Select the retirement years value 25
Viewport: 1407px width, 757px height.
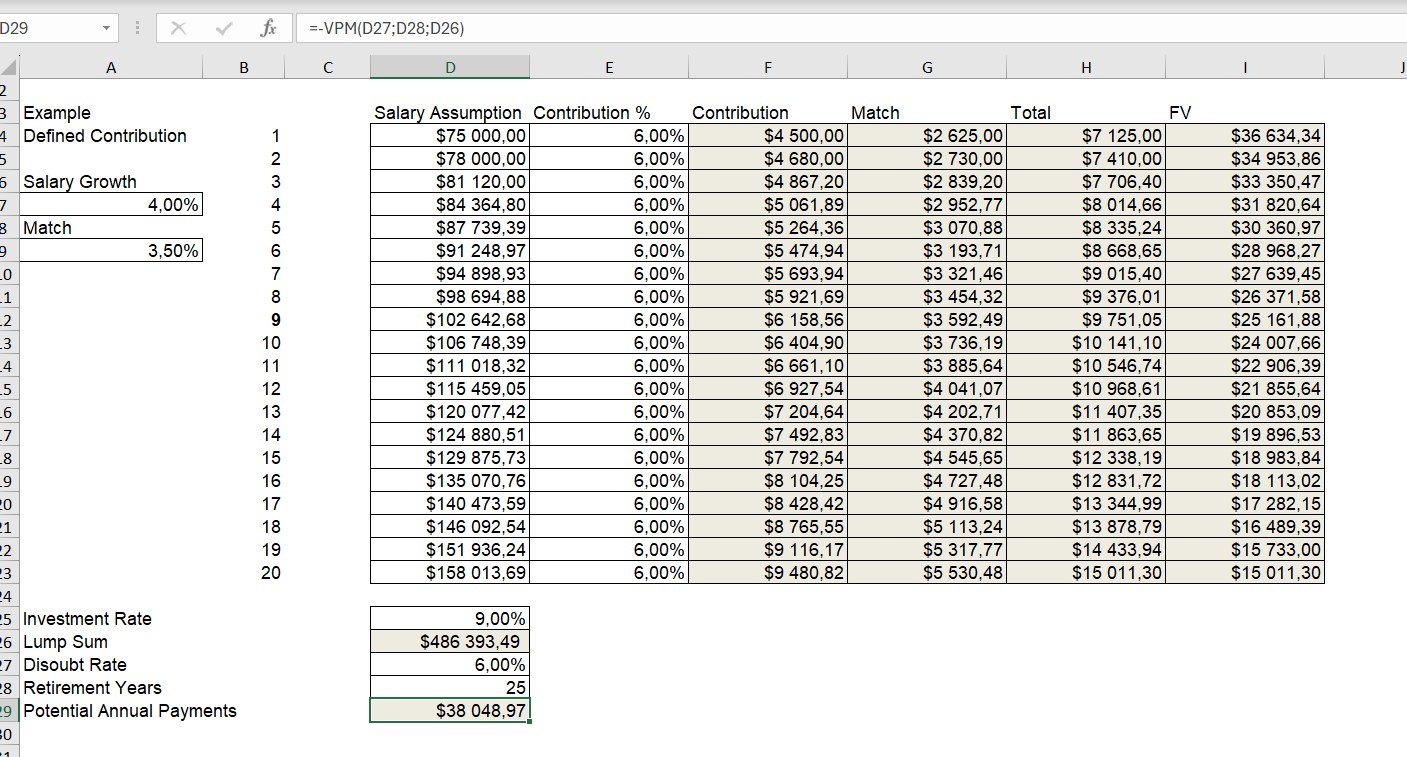click(450, 688)
